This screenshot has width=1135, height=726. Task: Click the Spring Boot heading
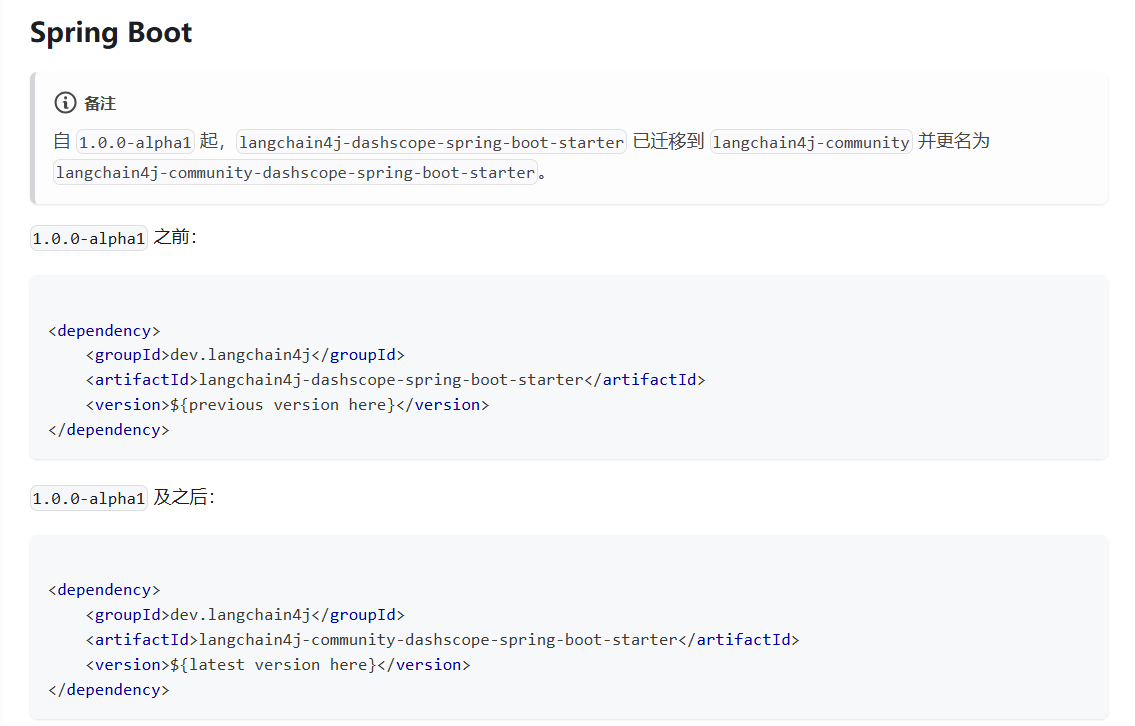pos(111,32)
